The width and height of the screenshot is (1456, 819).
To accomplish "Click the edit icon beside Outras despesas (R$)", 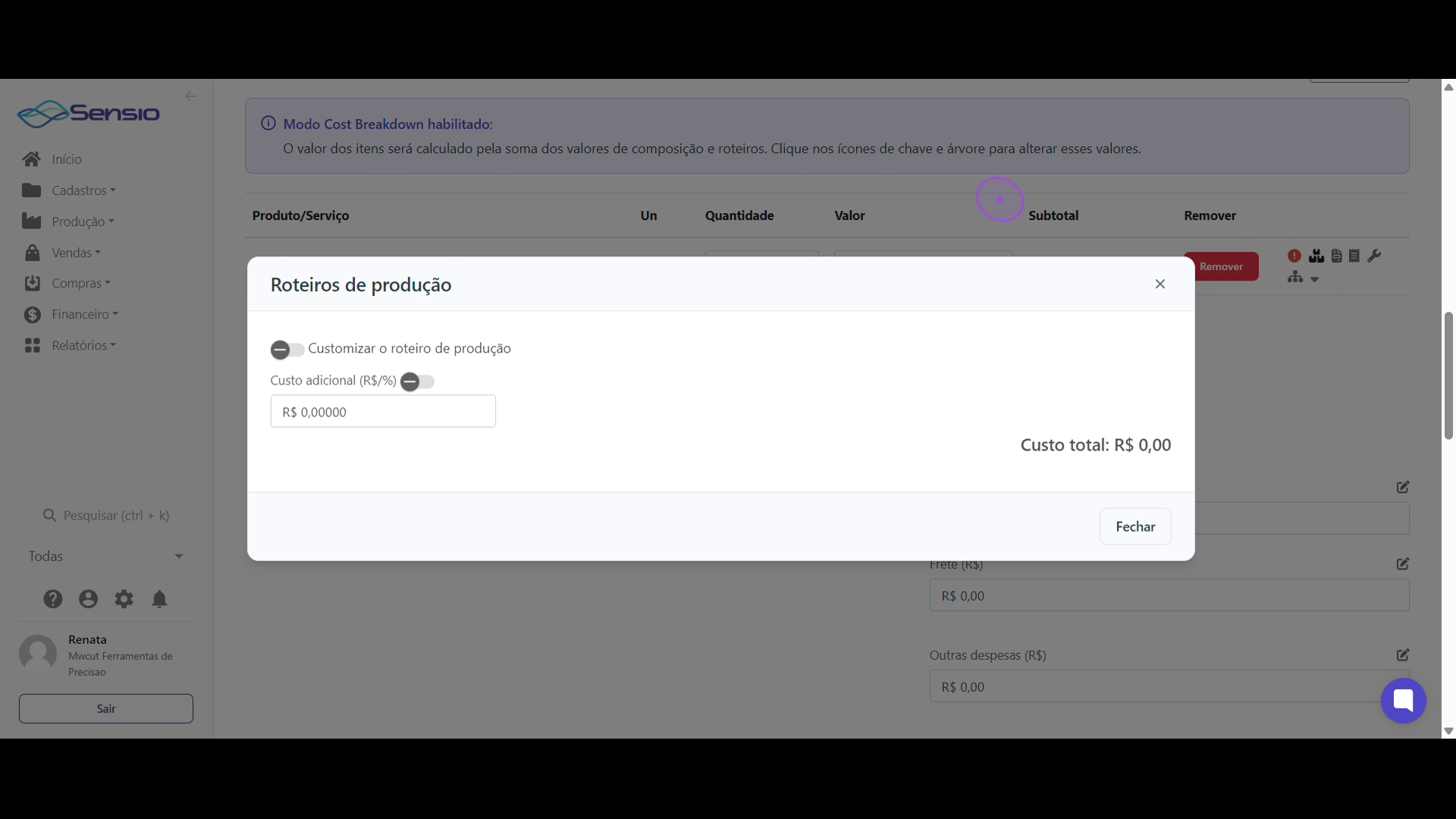I will pos(1402,654).
